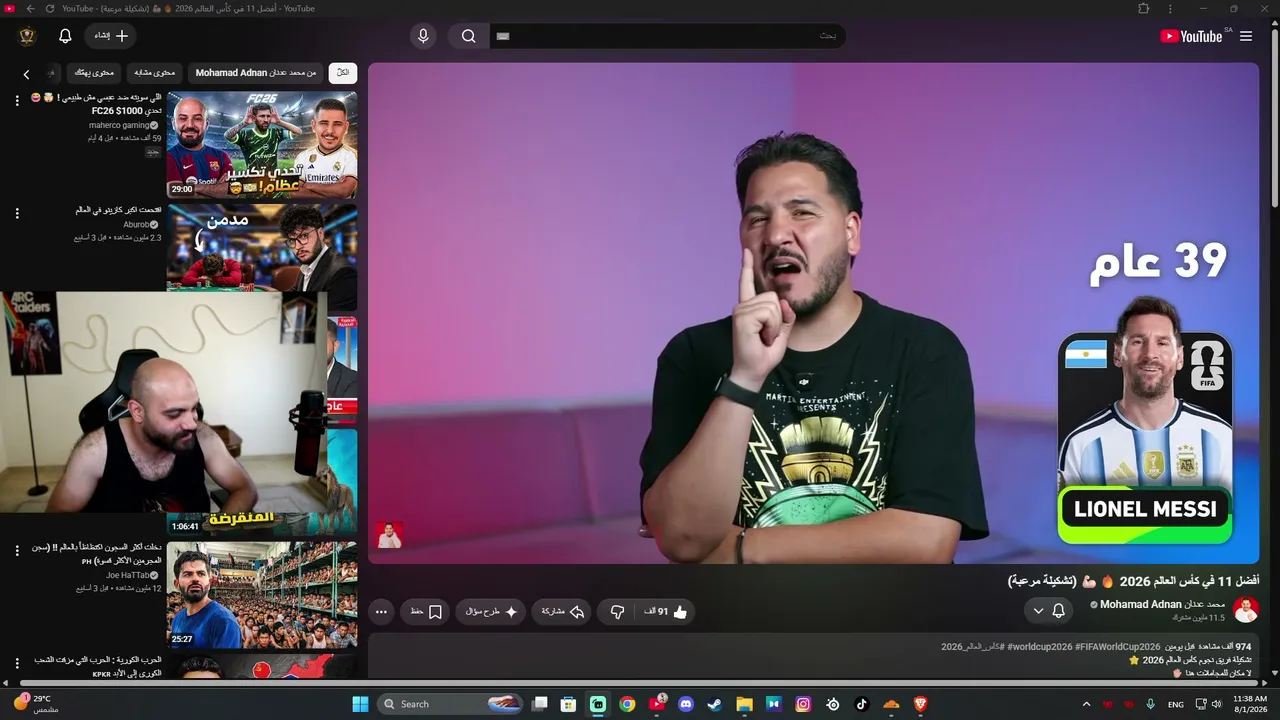Click the channel watermark in video corner

(x=389, y=535)
